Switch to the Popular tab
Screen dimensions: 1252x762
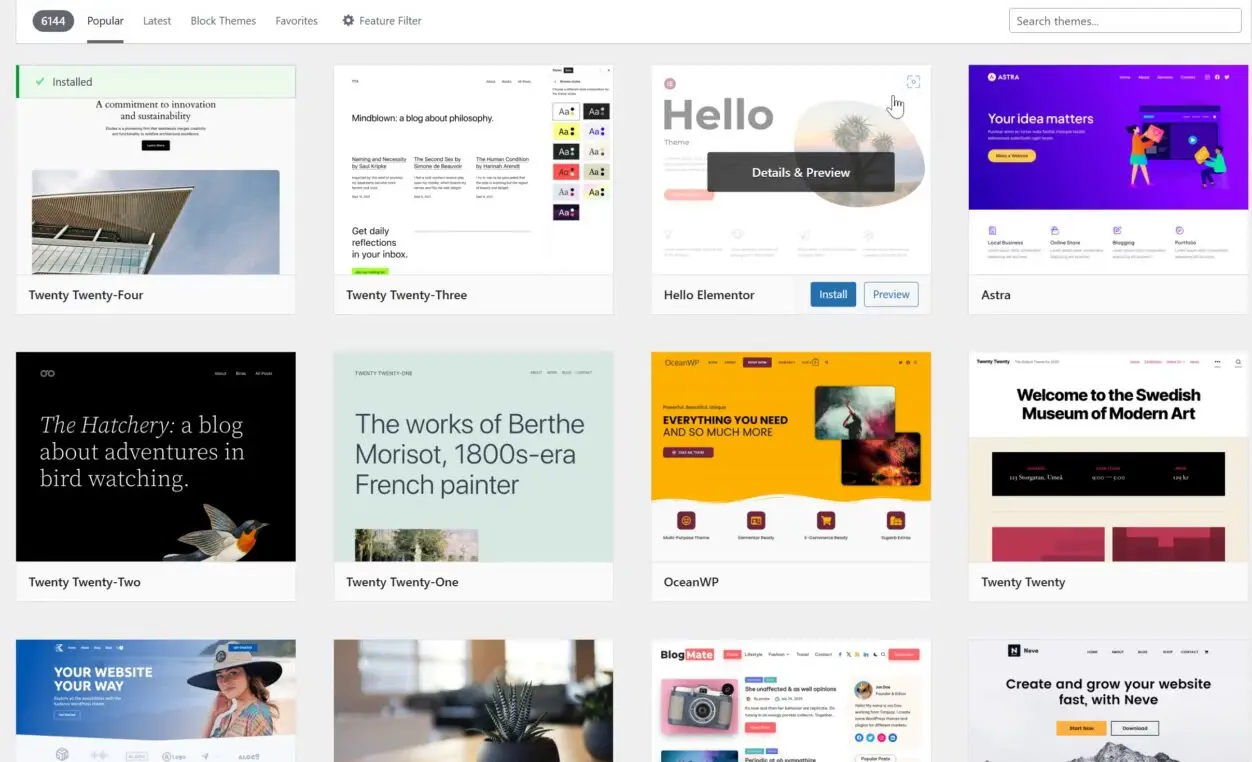tap(105, 21)
